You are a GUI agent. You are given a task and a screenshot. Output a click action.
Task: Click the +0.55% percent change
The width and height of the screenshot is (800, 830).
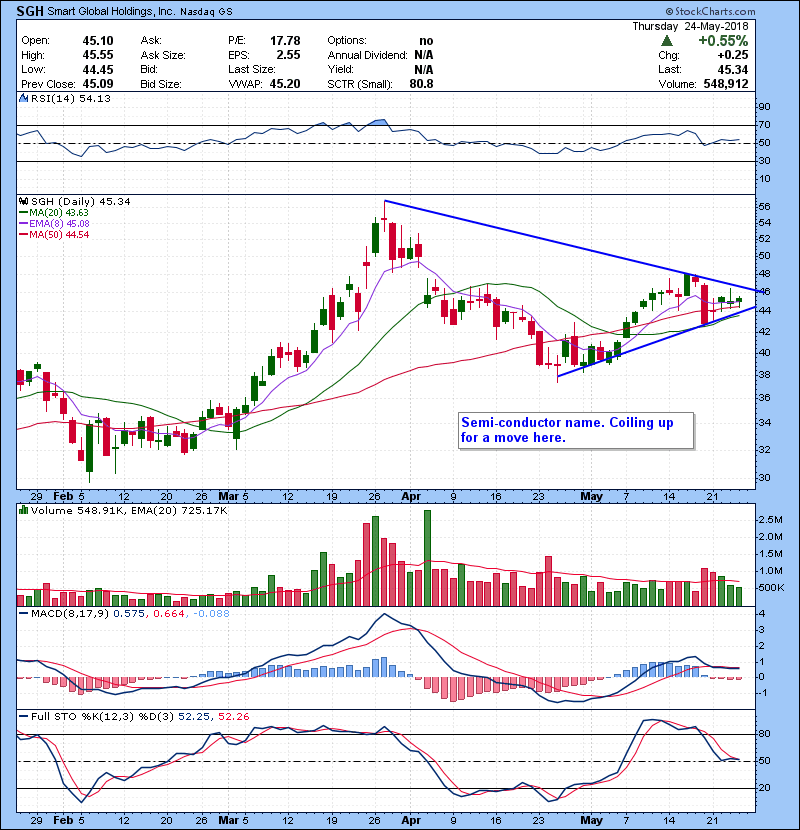pyautogui.click(x=723, y=41)
